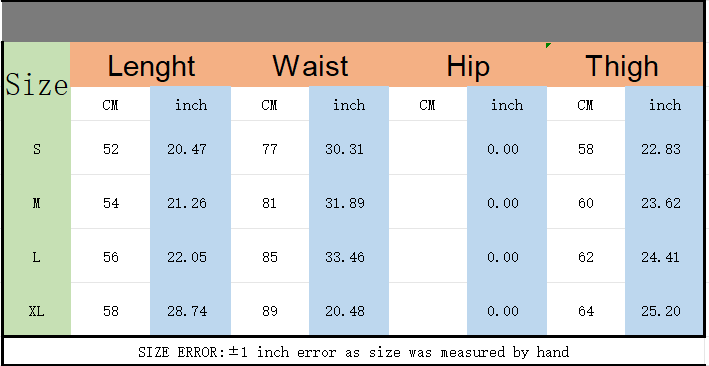Click the cell with value 31.89
Image resolution: width=709 pixels, height=366 pixels.
(x=349, y=202)
